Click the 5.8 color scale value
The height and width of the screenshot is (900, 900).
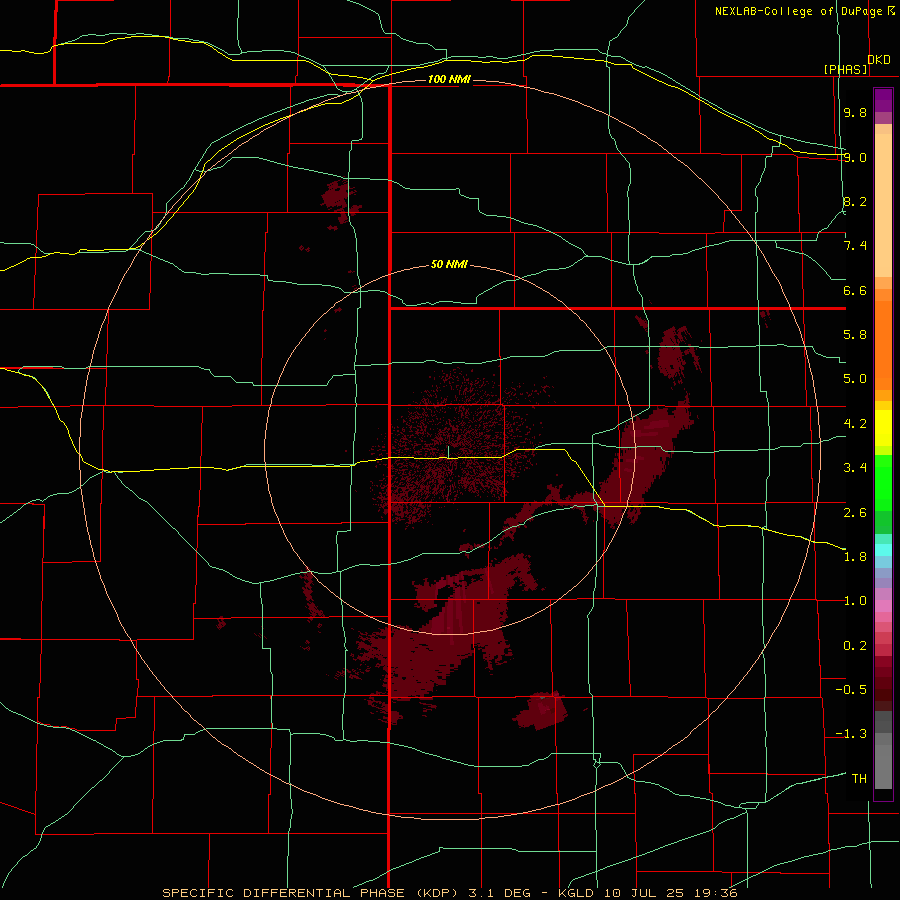point(855,335)
